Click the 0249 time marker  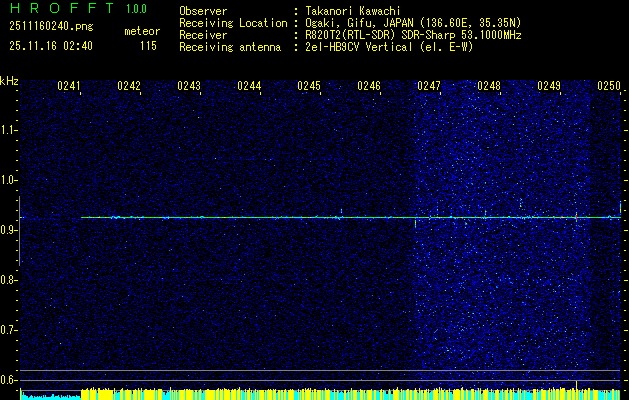[x=549, y=86]
